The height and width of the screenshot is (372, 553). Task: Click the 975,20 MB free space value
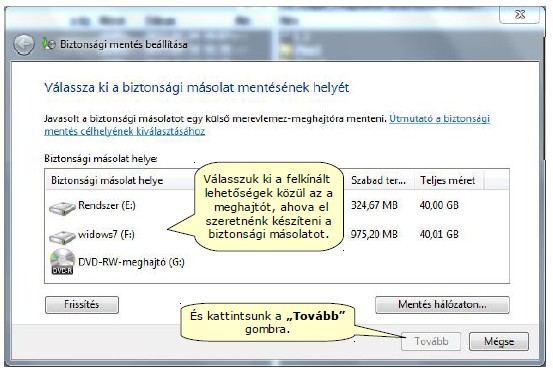click(x=374, y=234)
